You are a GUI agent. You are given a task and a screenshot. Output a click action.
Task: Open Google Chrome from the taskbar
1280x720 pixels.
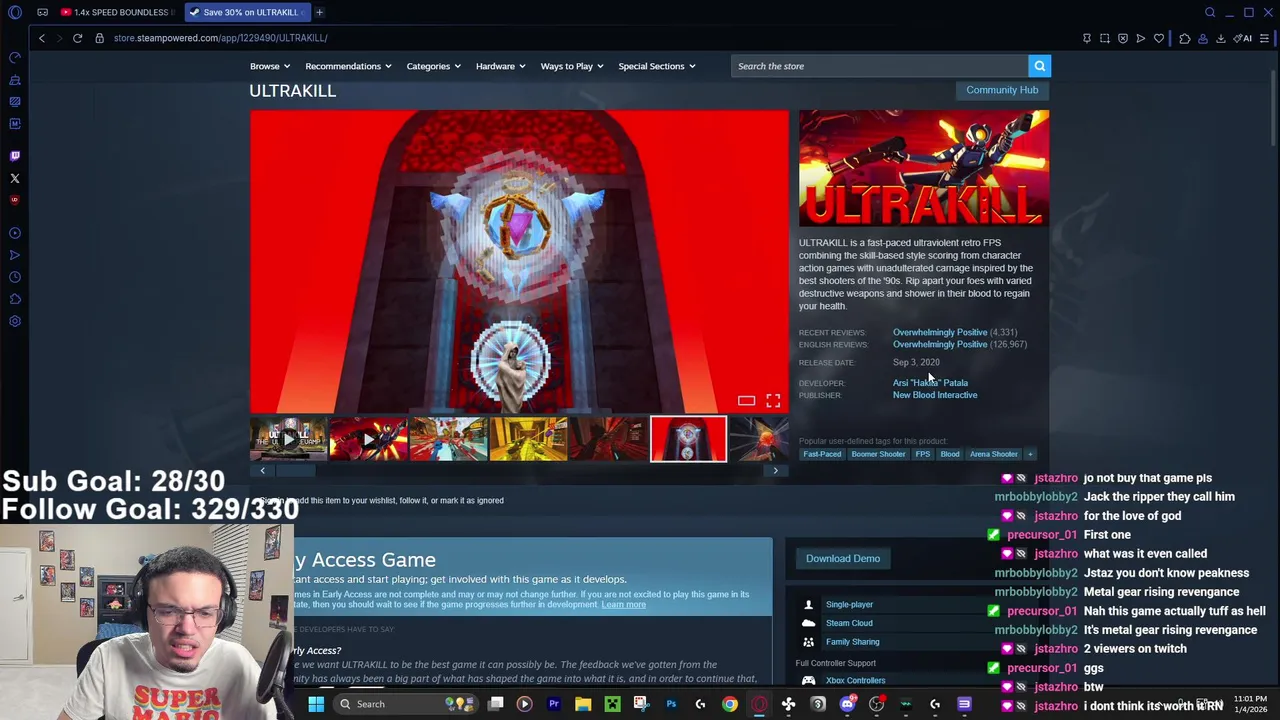tap(730, 704)
